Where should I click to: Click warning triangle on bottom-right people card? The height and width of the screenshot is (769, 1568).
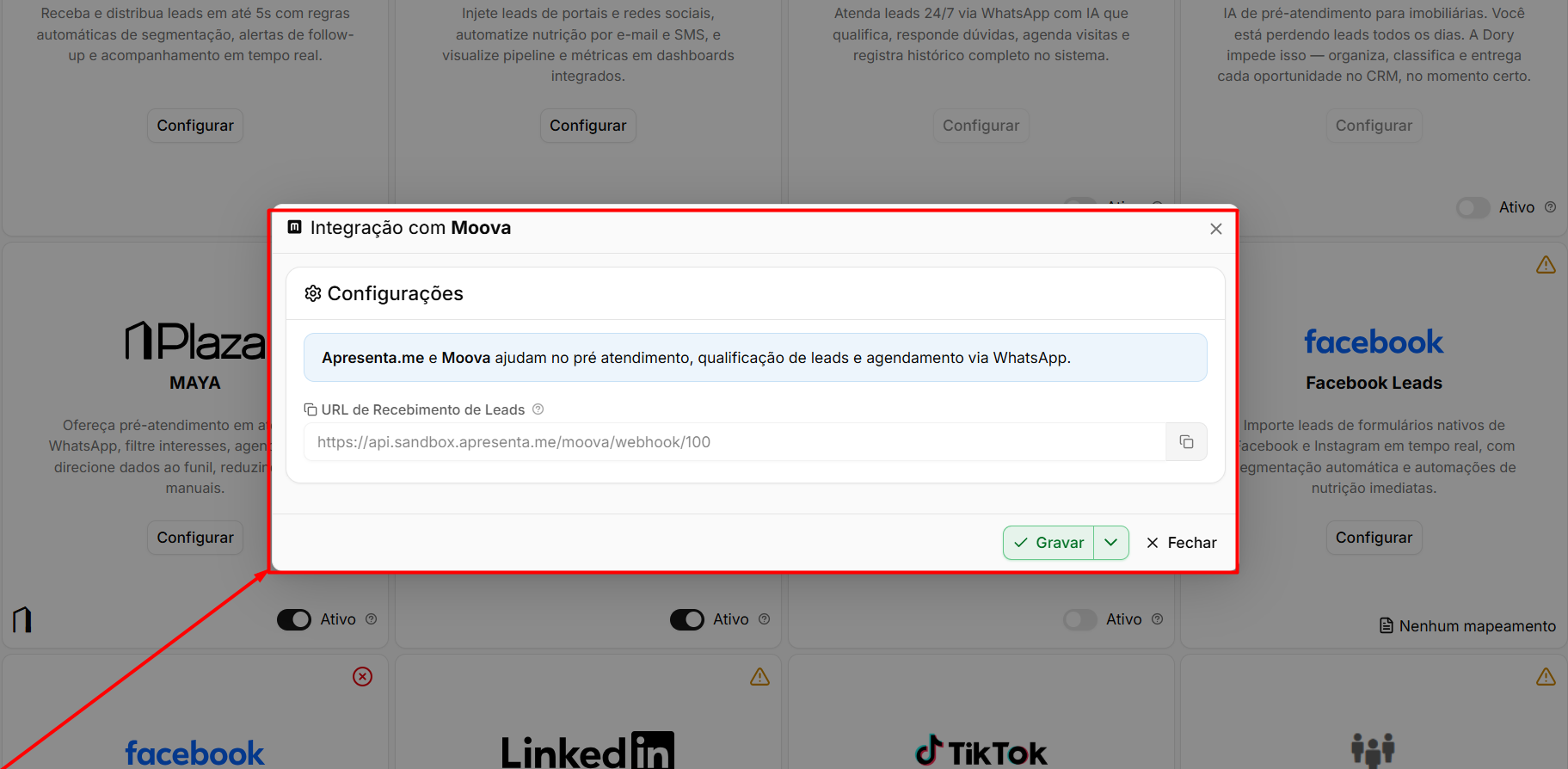(1546, 677)
